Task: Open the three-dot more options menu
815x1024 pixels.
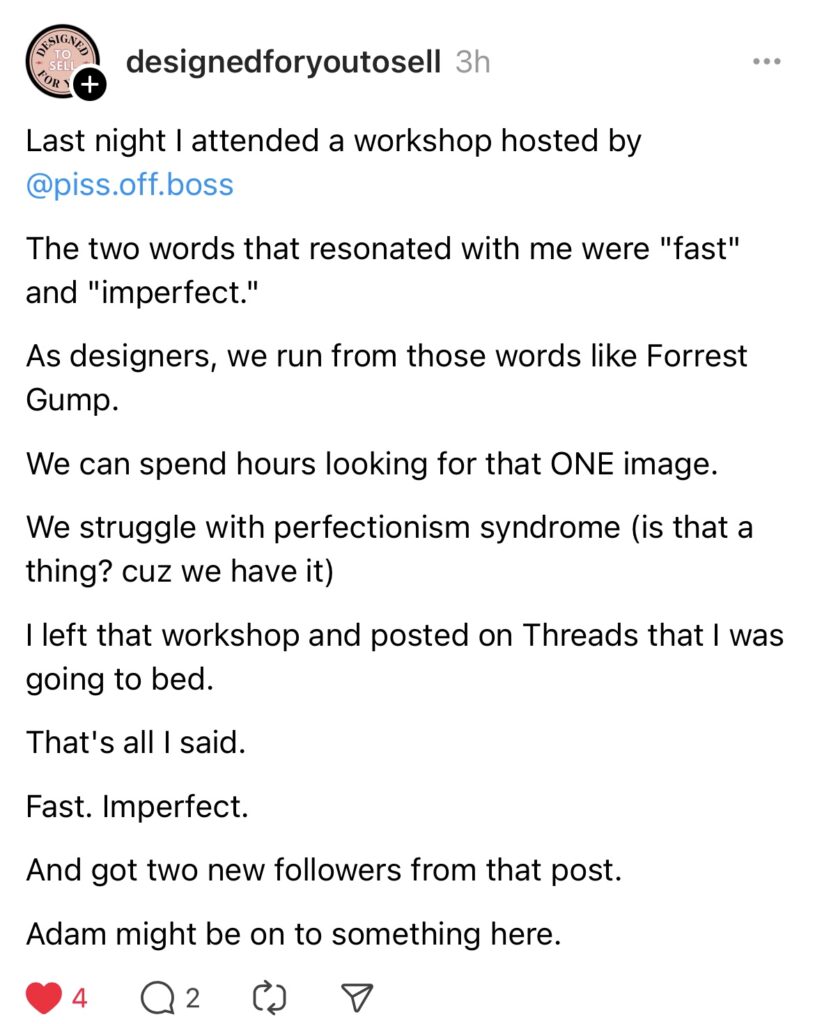Action: [x=766, y=62]
